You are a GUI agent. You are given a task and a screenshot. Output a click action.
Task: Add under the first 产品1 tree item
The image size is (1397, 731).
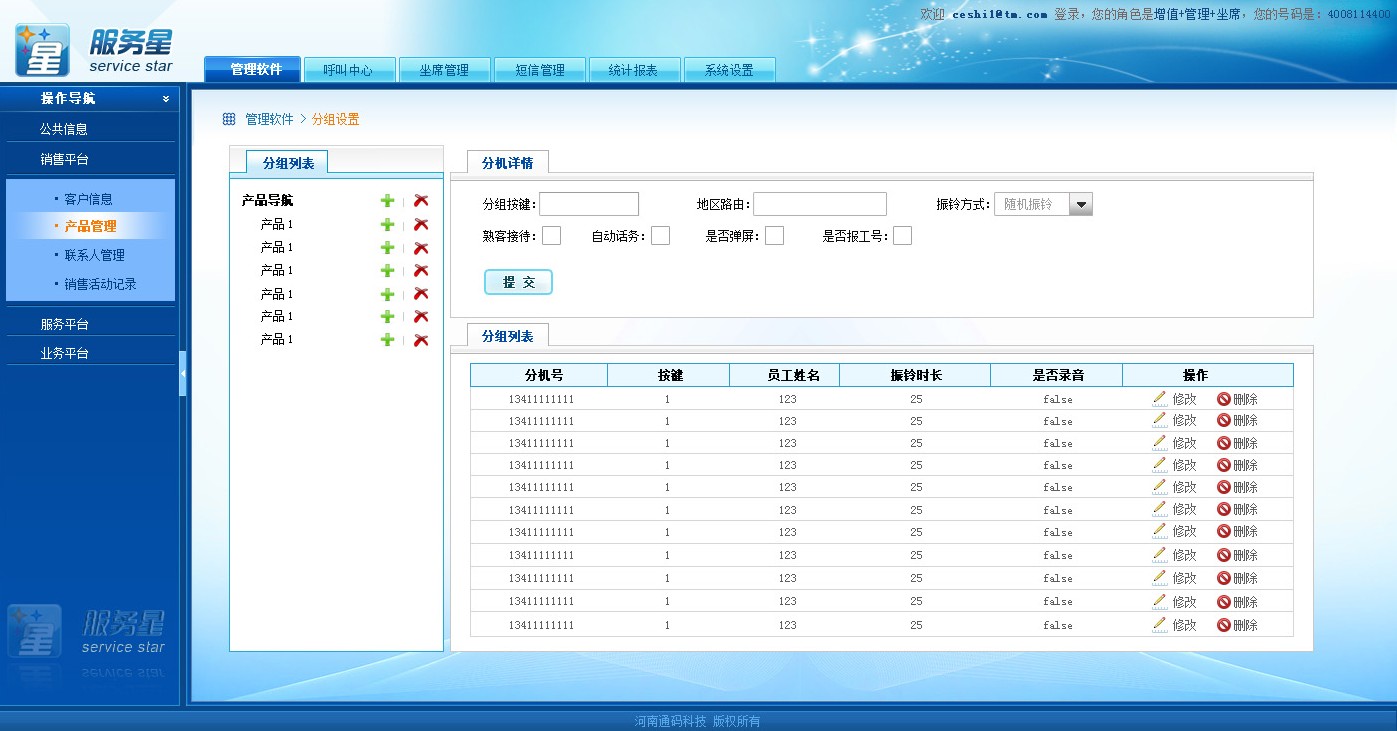pos(387,225)
